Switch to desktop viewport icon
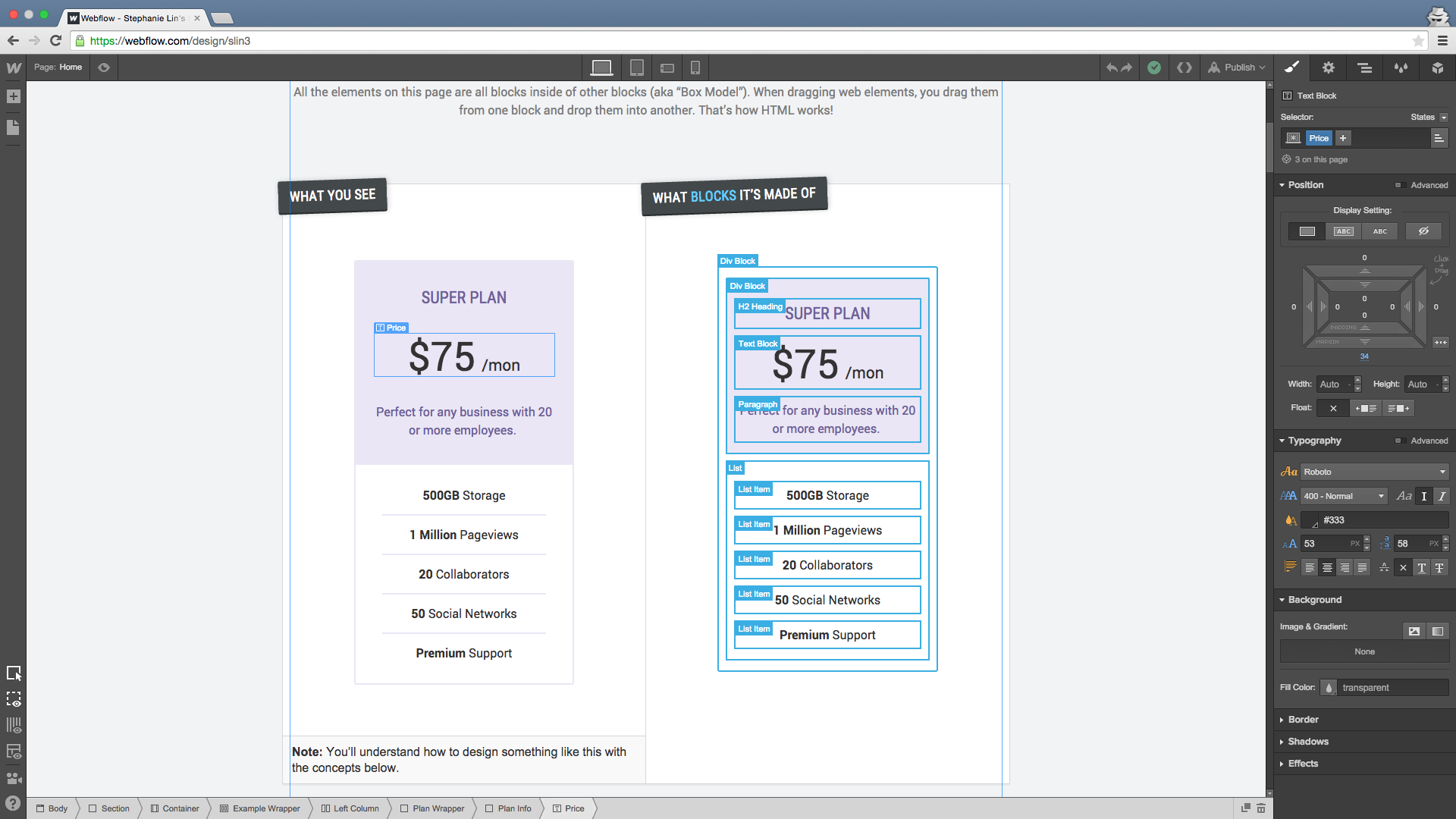The image size is (1456, 819). click(601, 67)
